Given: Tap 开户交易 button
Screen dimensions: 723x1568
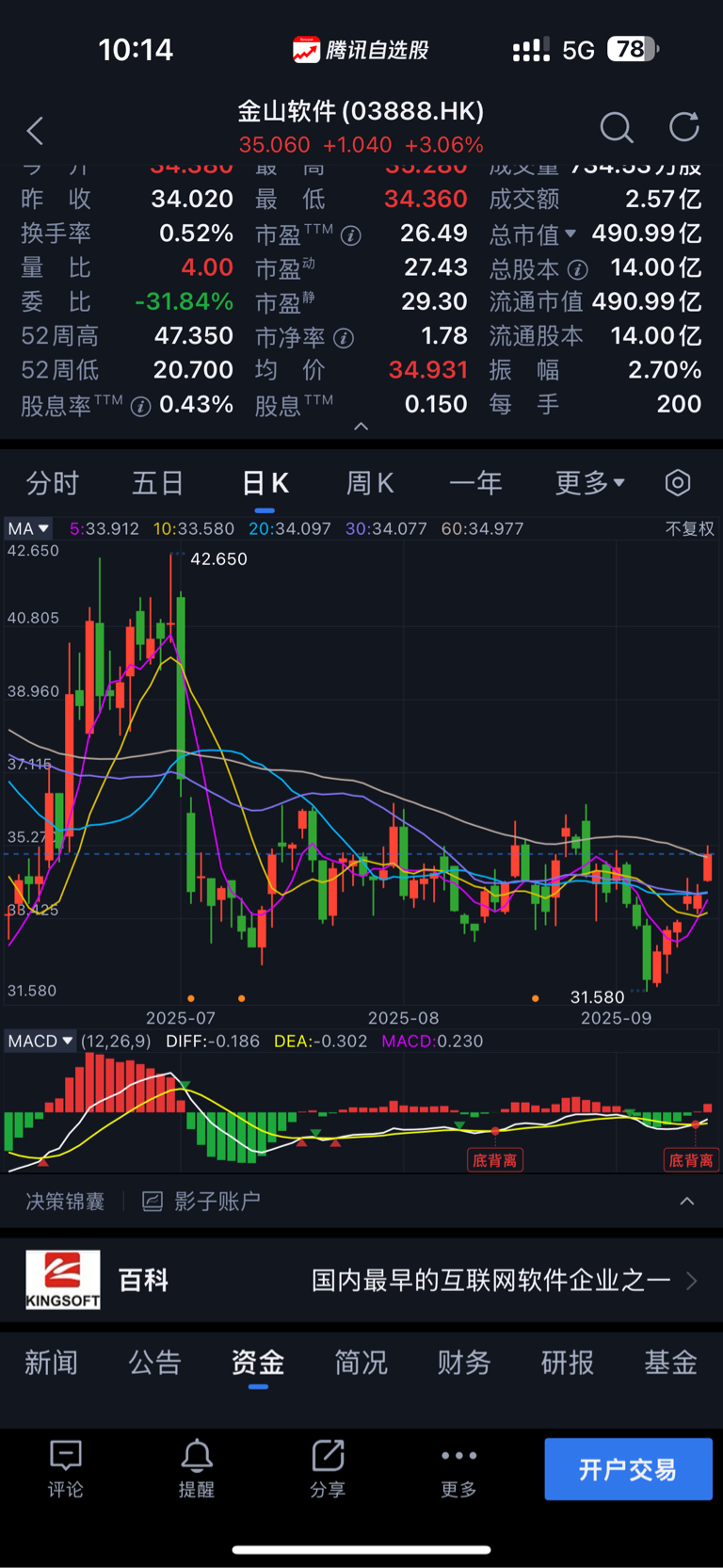Looking at the screenshot, I should click(628, 1469).
